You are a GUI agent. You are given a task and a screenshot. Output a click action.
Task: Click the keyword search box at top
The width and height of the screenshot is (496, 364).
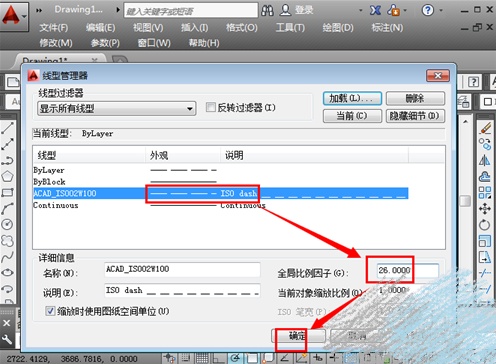coord(191,11)
